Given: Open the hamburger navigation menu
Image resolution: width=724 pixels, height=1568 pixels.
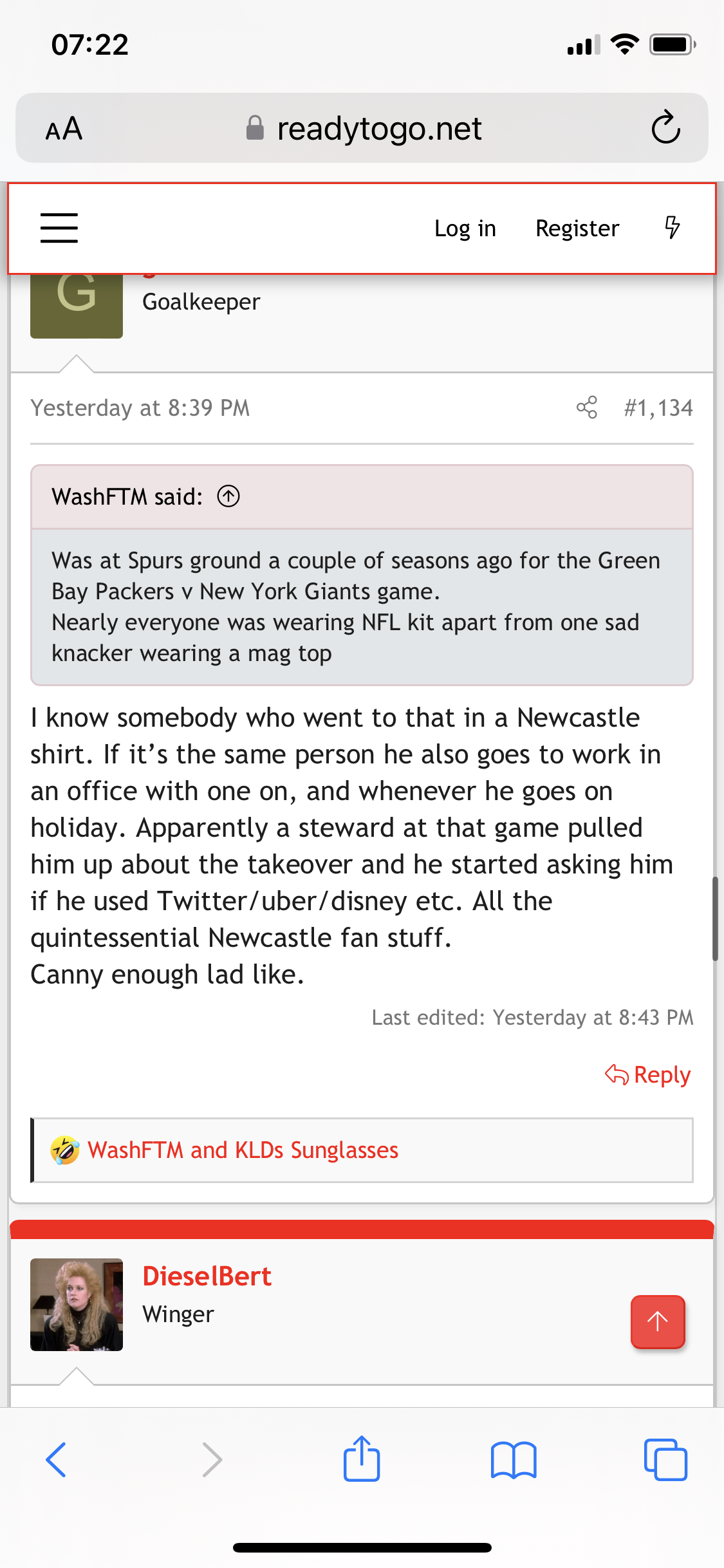Looking at the screenshot, I should pyautogui.click(x=59, y=228).
